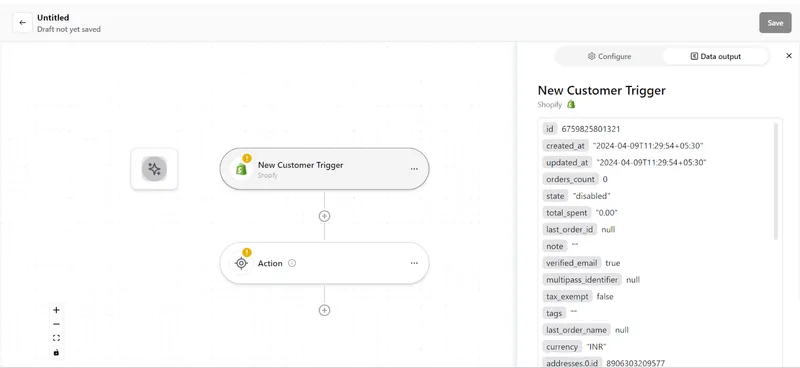Select the total_spent field tag

pyautogui.click(x=567, y=213)
